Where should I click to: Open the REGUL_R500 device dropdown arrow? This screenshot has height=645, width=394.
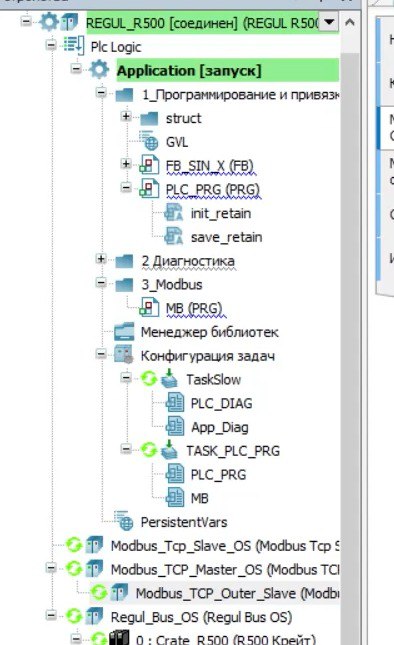(329, 22)
